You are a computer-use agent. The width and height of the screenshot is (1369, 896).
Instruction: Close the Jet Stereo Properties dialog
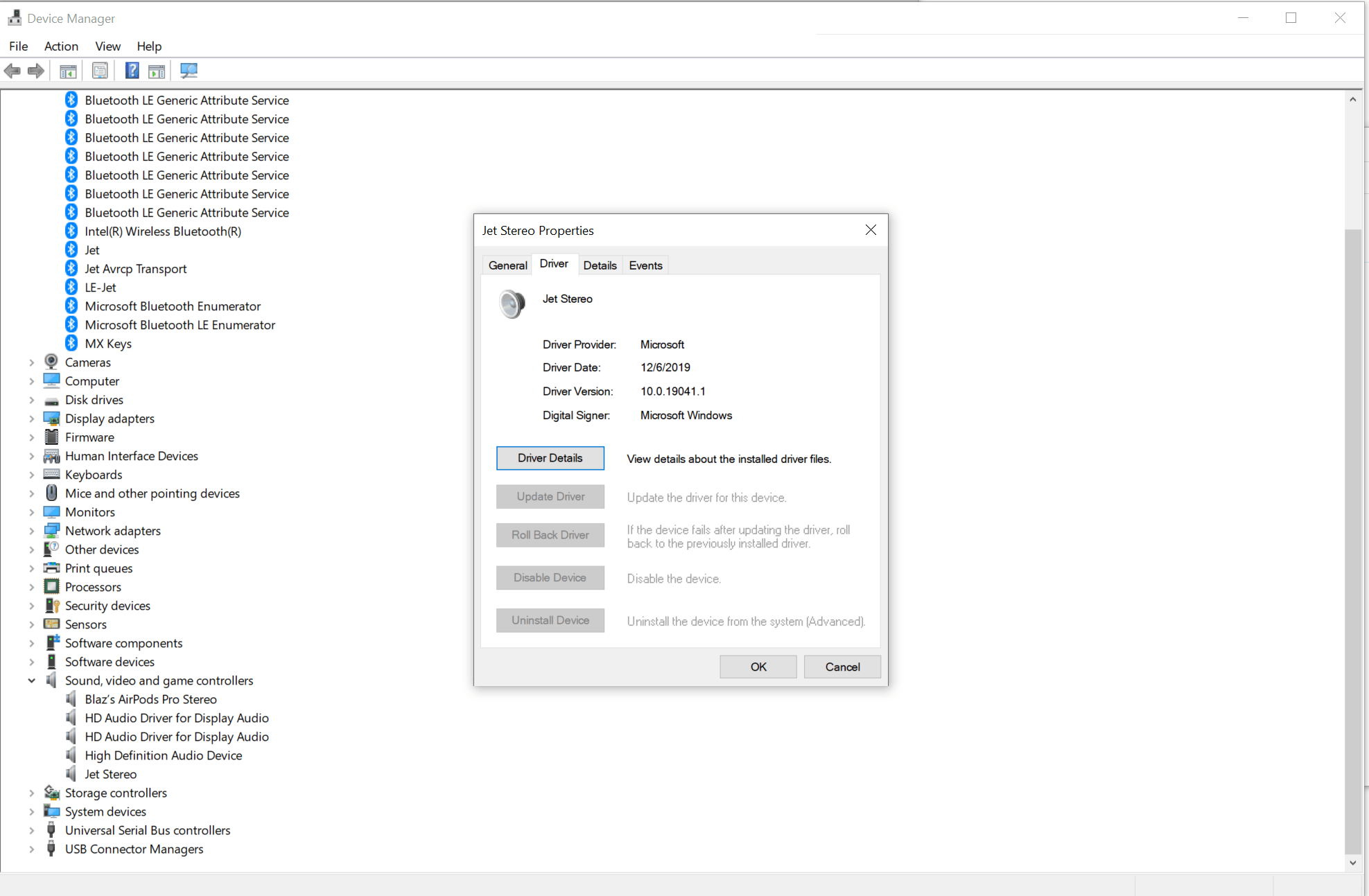871,230
